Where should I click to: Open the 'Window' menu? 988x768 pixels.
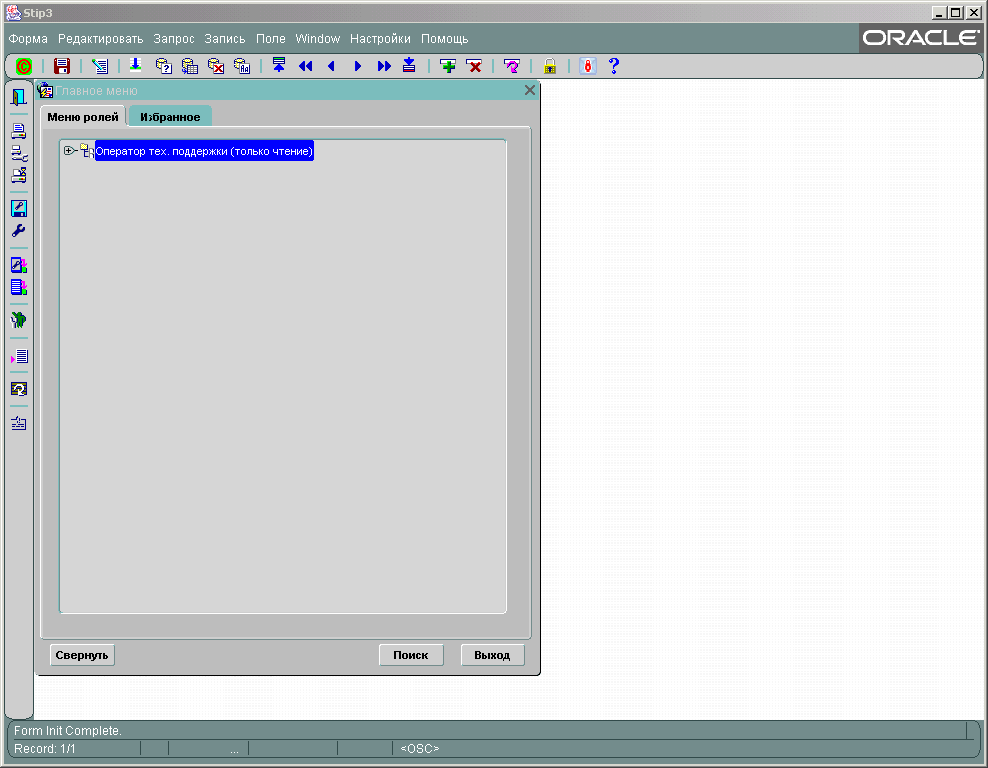[x=318, y=39]
